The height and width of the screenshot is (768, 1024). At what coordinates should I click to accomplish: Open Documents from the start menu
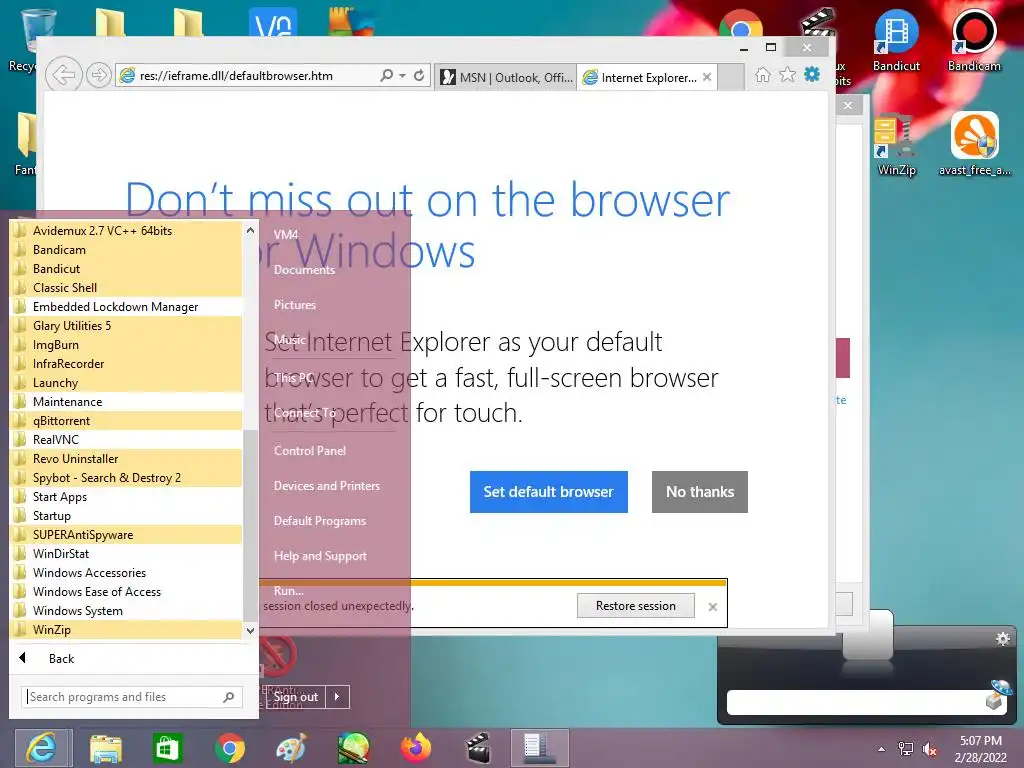tap(304, 270)
